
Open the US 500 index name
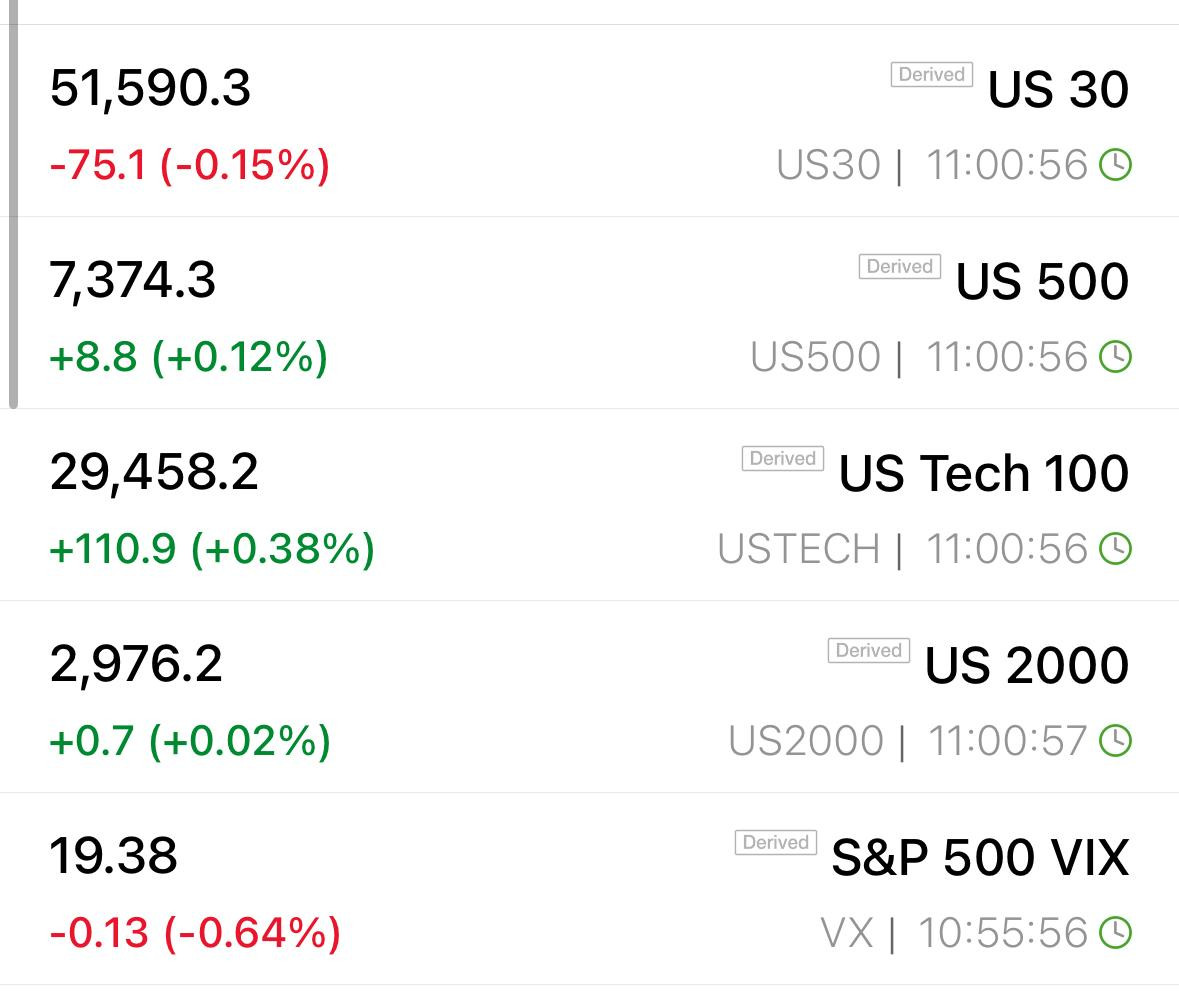[x=1042, y=281]
